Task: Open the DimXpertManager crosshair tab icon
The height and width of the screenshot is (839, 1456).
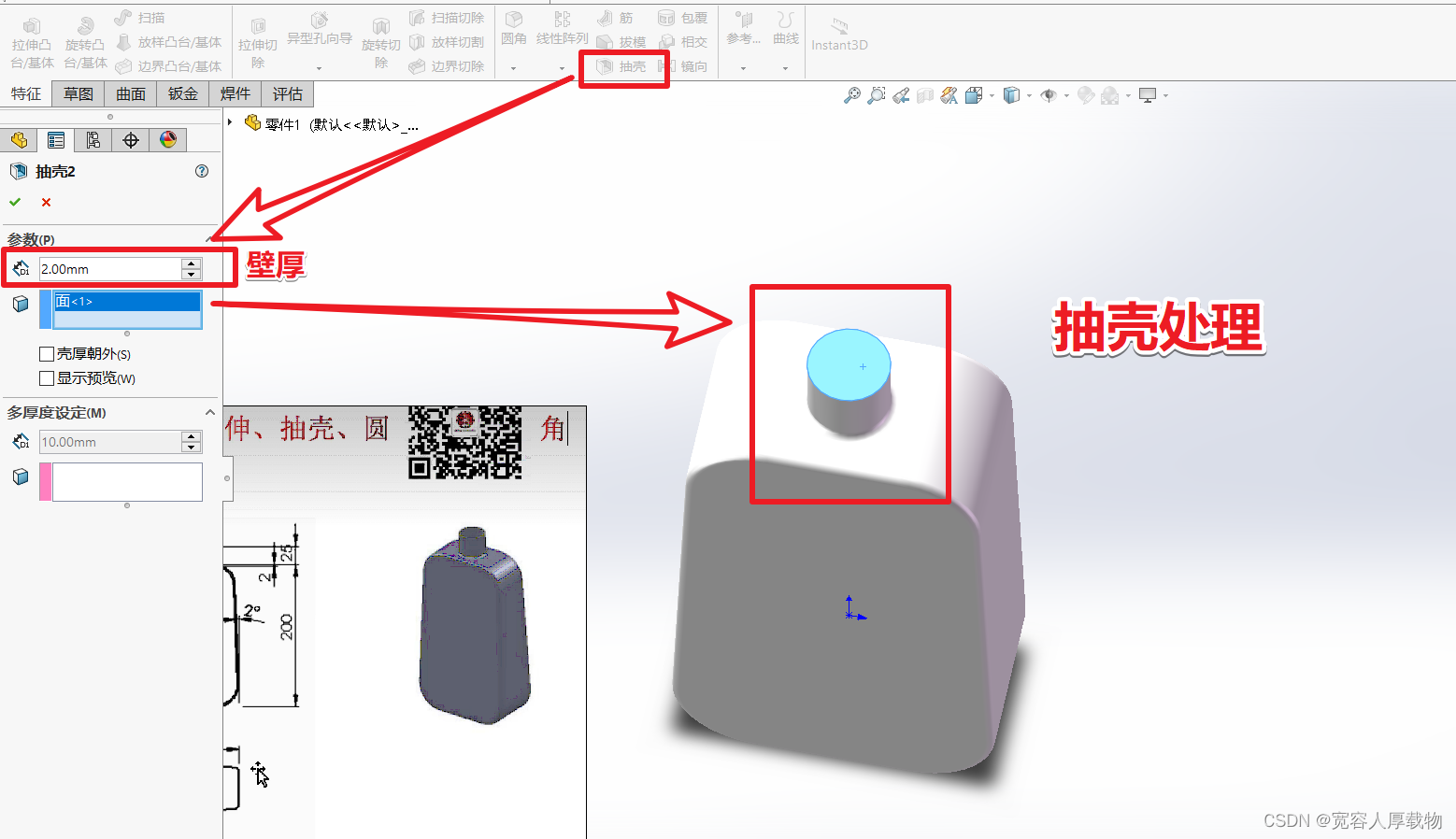Action: pos(131,140)
